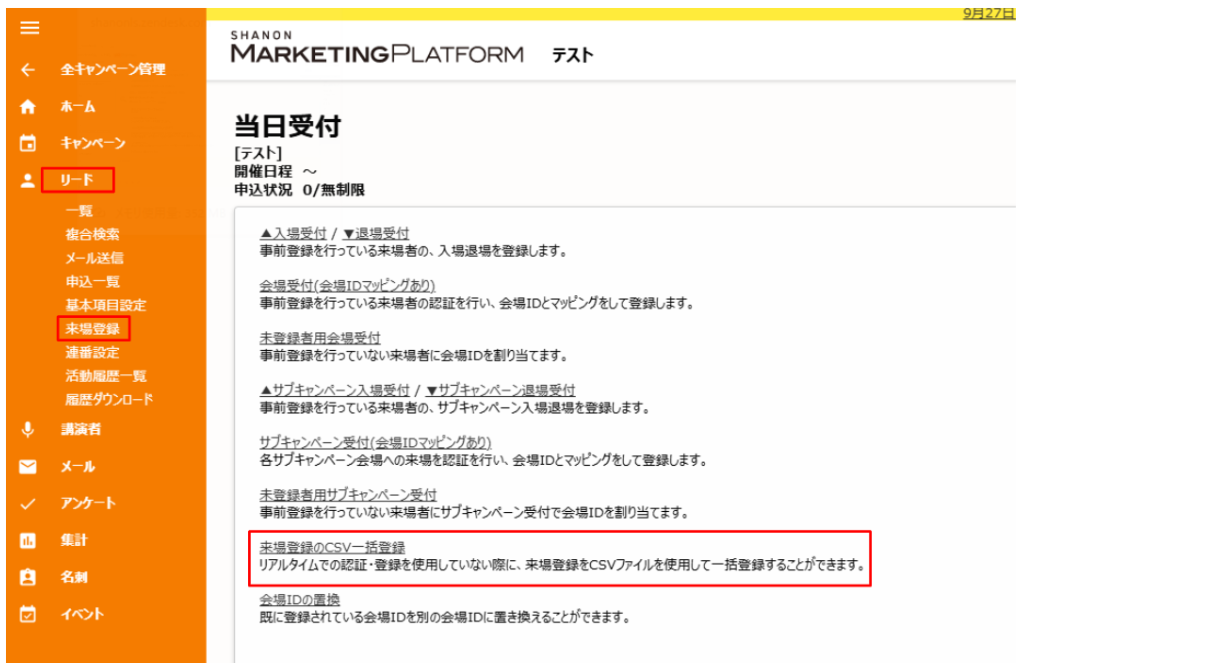Screen dimensions: 1209x663
Task: Click the 申込状況 0/無制限 text
Action: coord(298,189)
